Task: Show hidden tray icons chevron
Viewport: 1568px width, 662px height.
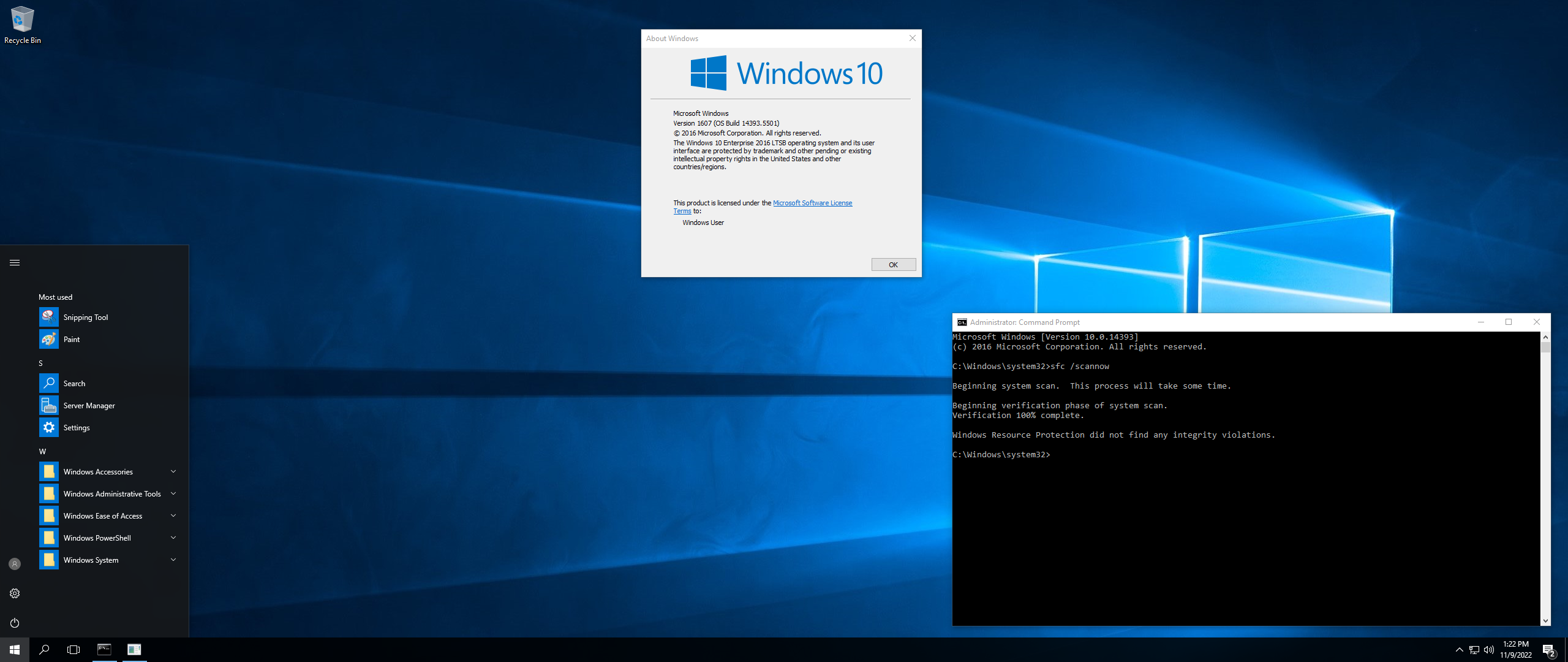Action: point(1460,650)
